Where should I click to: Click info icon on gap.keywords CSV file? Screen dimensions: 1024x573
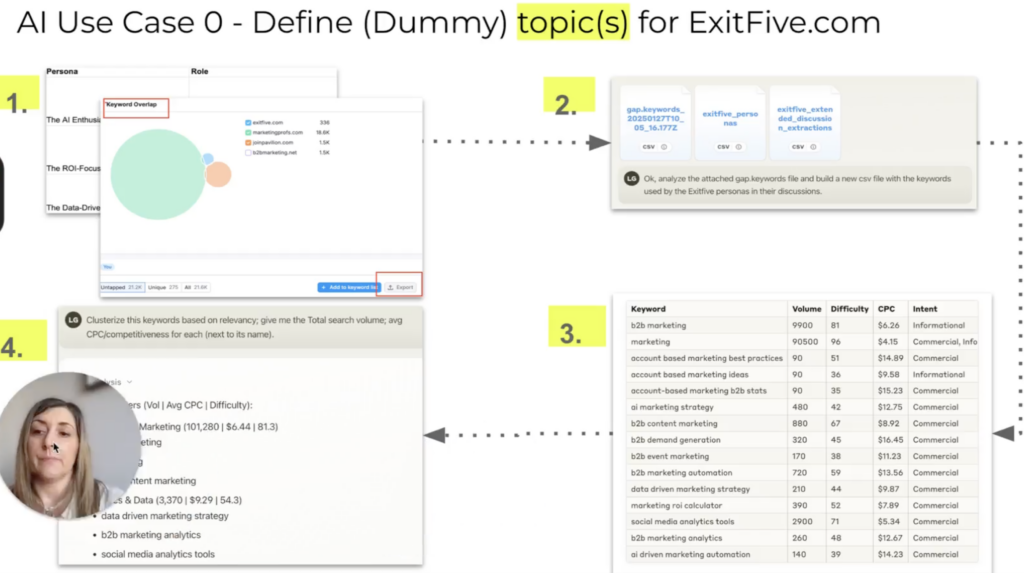pos(664,147)
